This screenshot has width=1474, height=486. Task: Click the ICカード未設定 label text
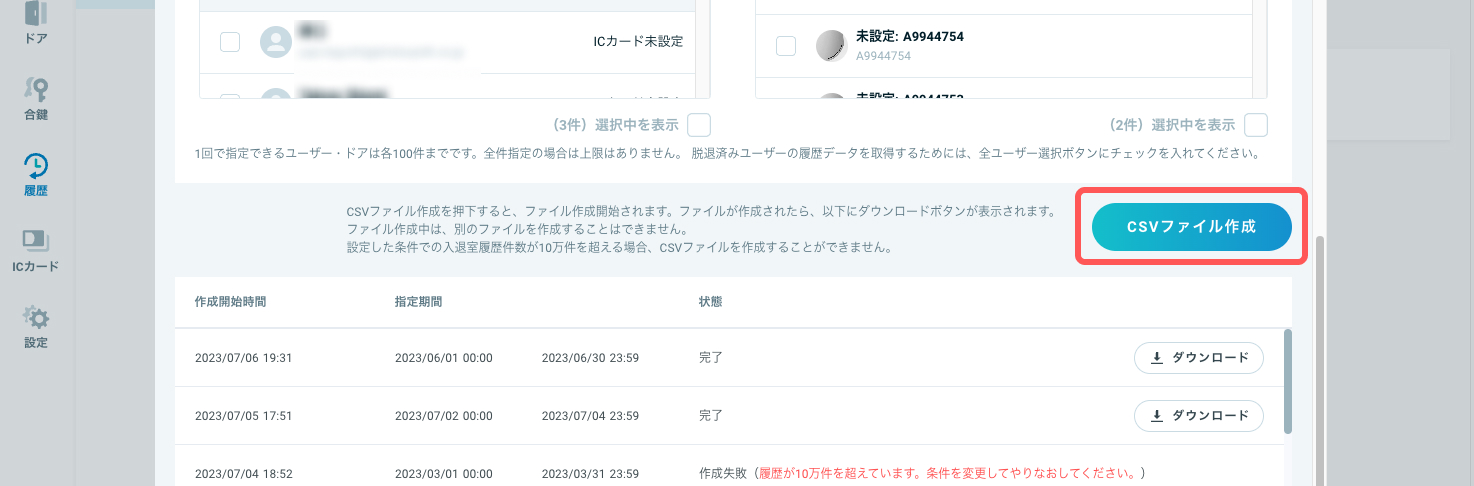click(x=638, y=41)
